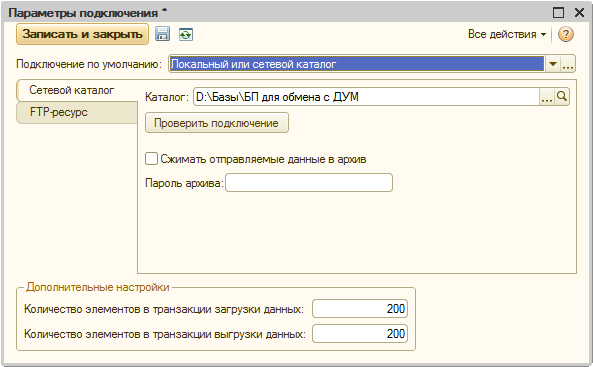The image size is (593, 367).
Task: Open help with the question mark icon
Action: (x=566, y=34)
